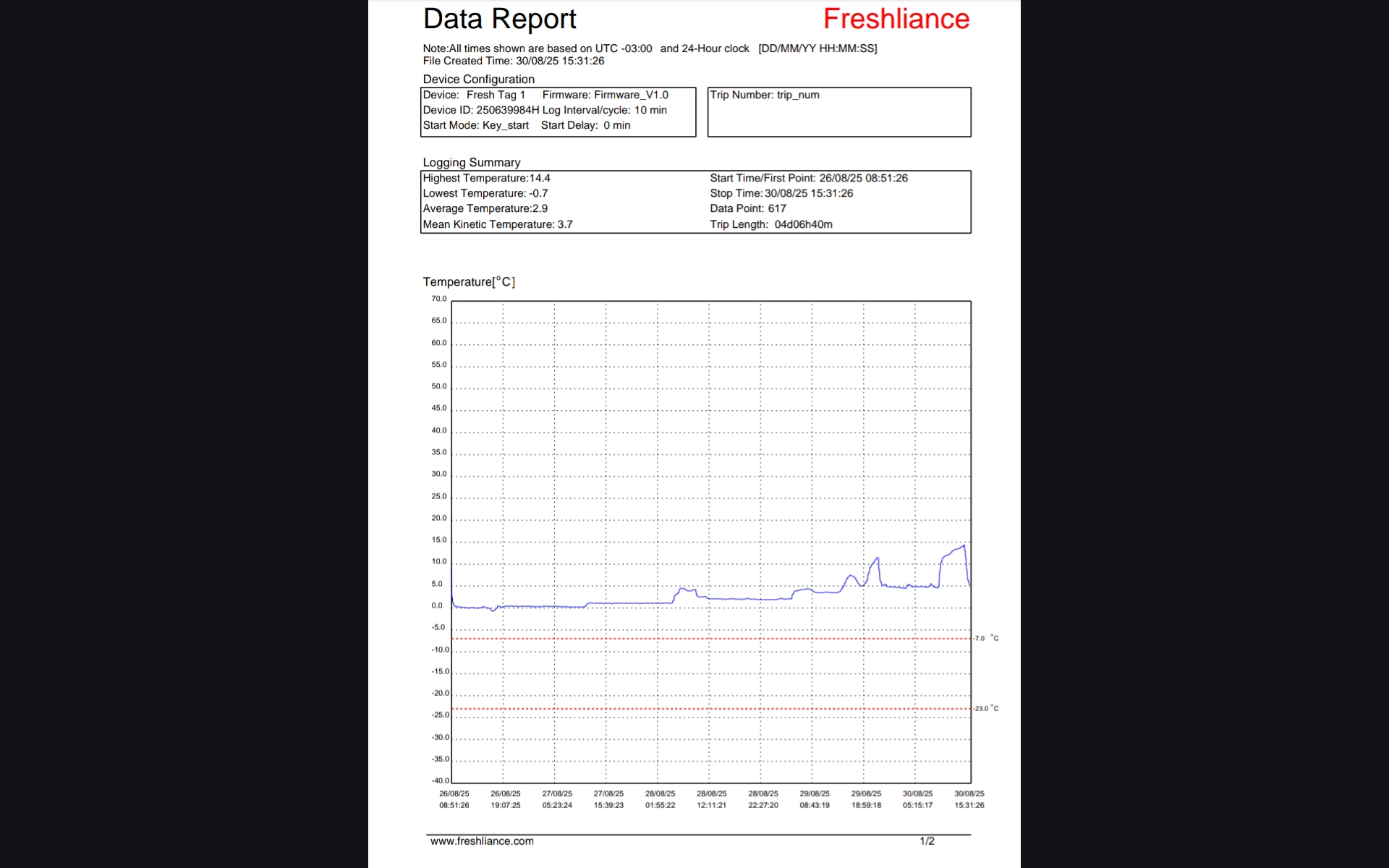1389x868 pixels.
Task: Click the File Created Time line
Action: coord(513,61)
